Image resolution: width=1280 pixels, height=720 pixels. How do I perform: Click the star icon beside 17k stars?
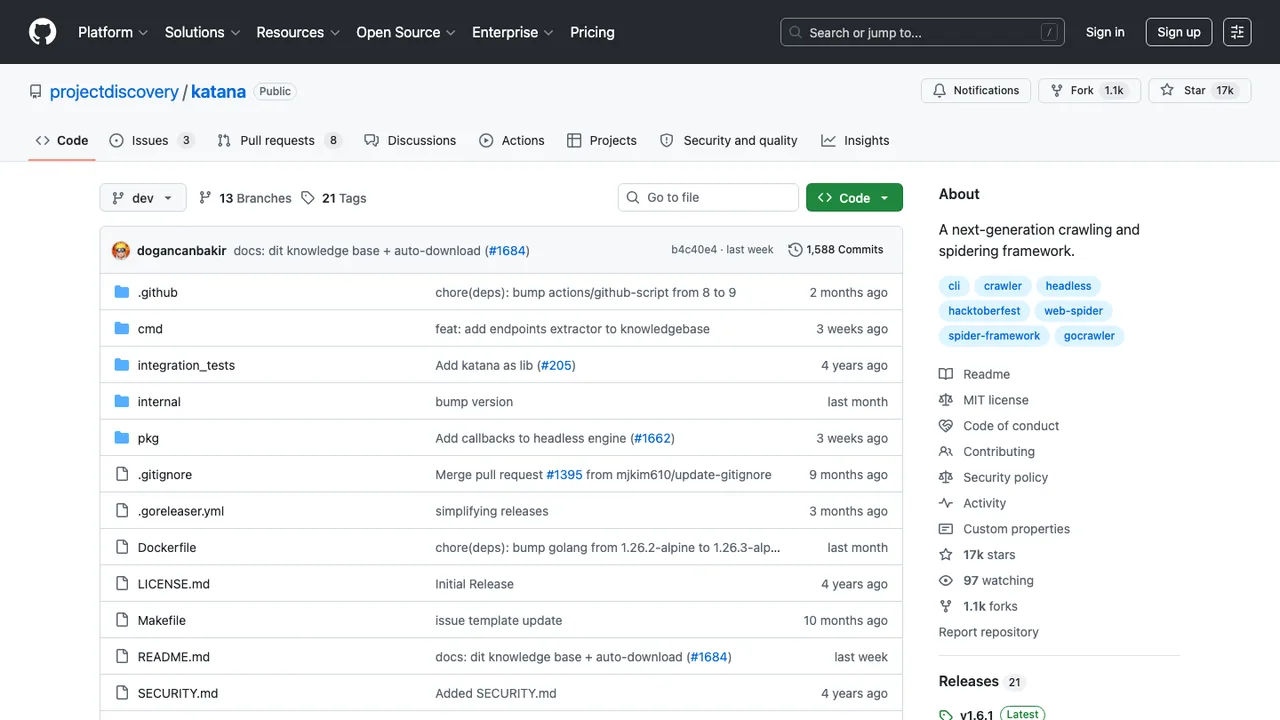click(946, 555)
